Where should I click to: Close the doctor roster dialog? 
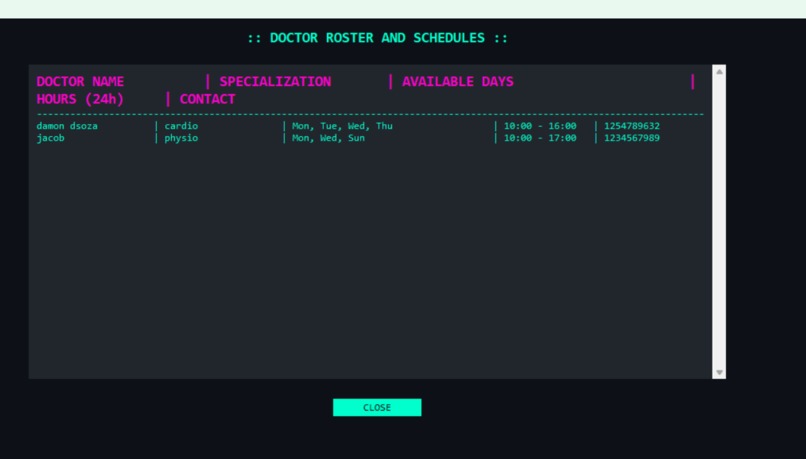(377, 408)
